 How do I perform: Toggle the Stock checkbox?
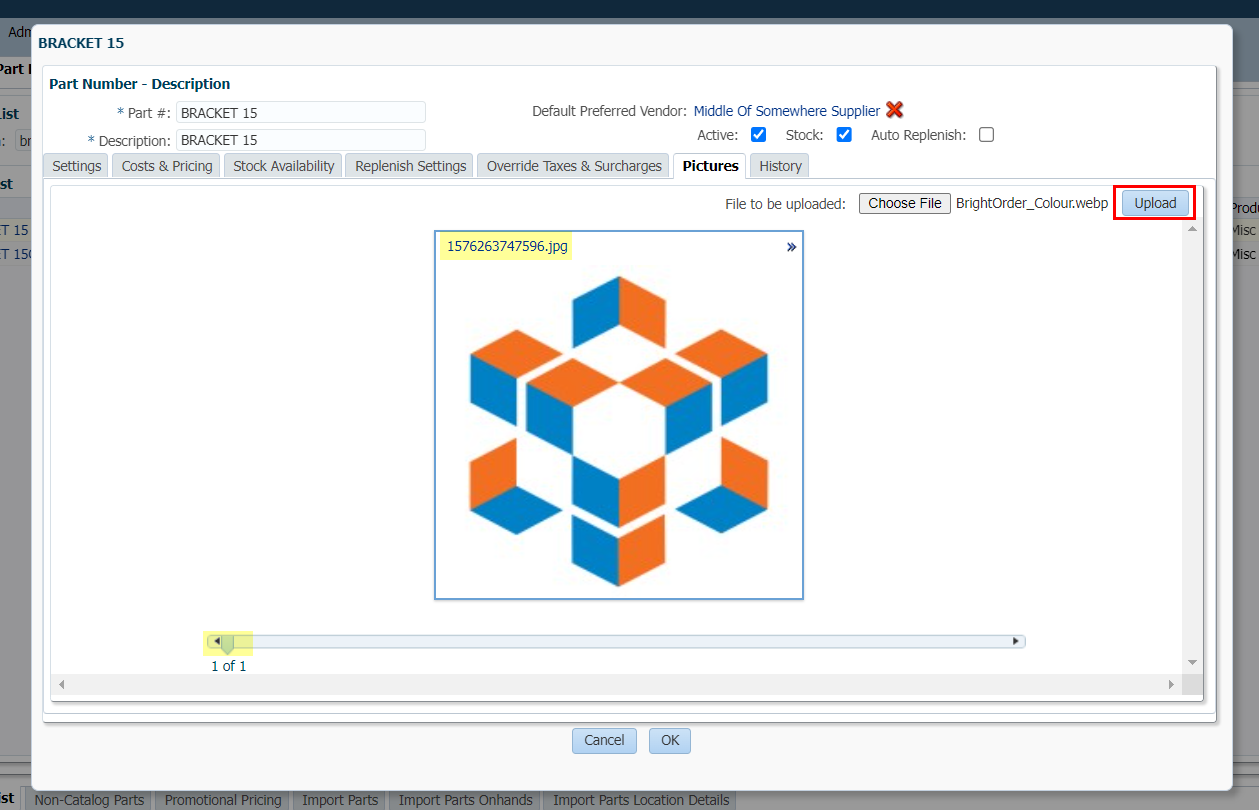pos(844,135)
